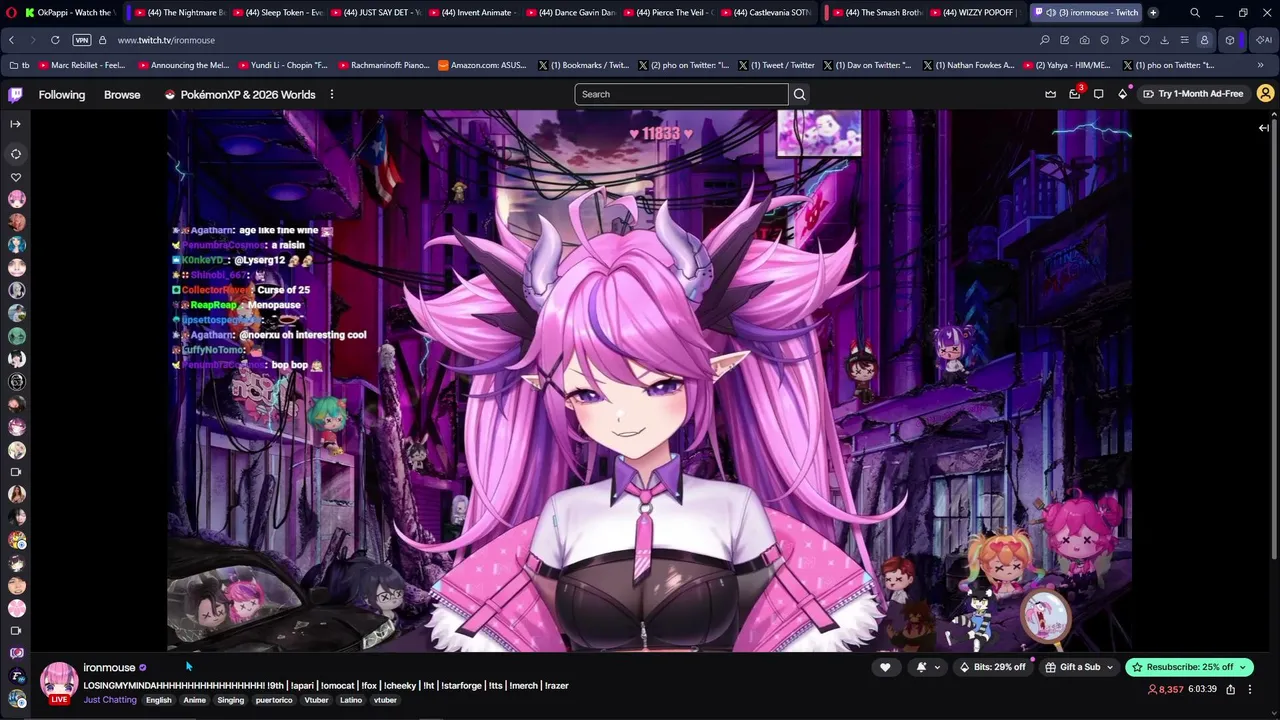Open Yundi Li Chopin bookmark

coord(283,65)
